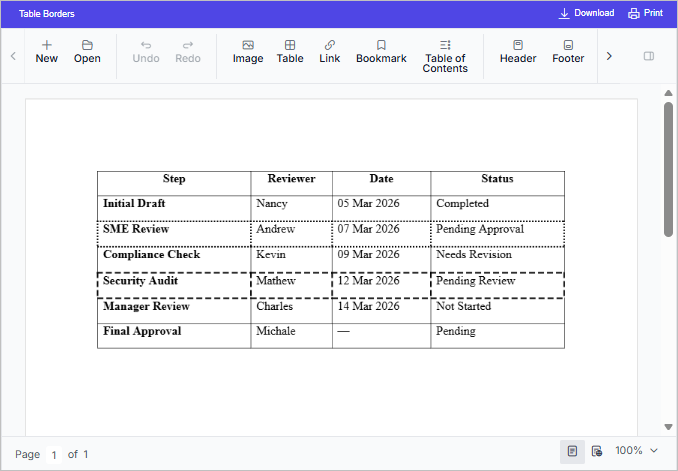Click the 'Manager Review' cell
Viewport: 678px width, 471px height.
click(174, 311)
